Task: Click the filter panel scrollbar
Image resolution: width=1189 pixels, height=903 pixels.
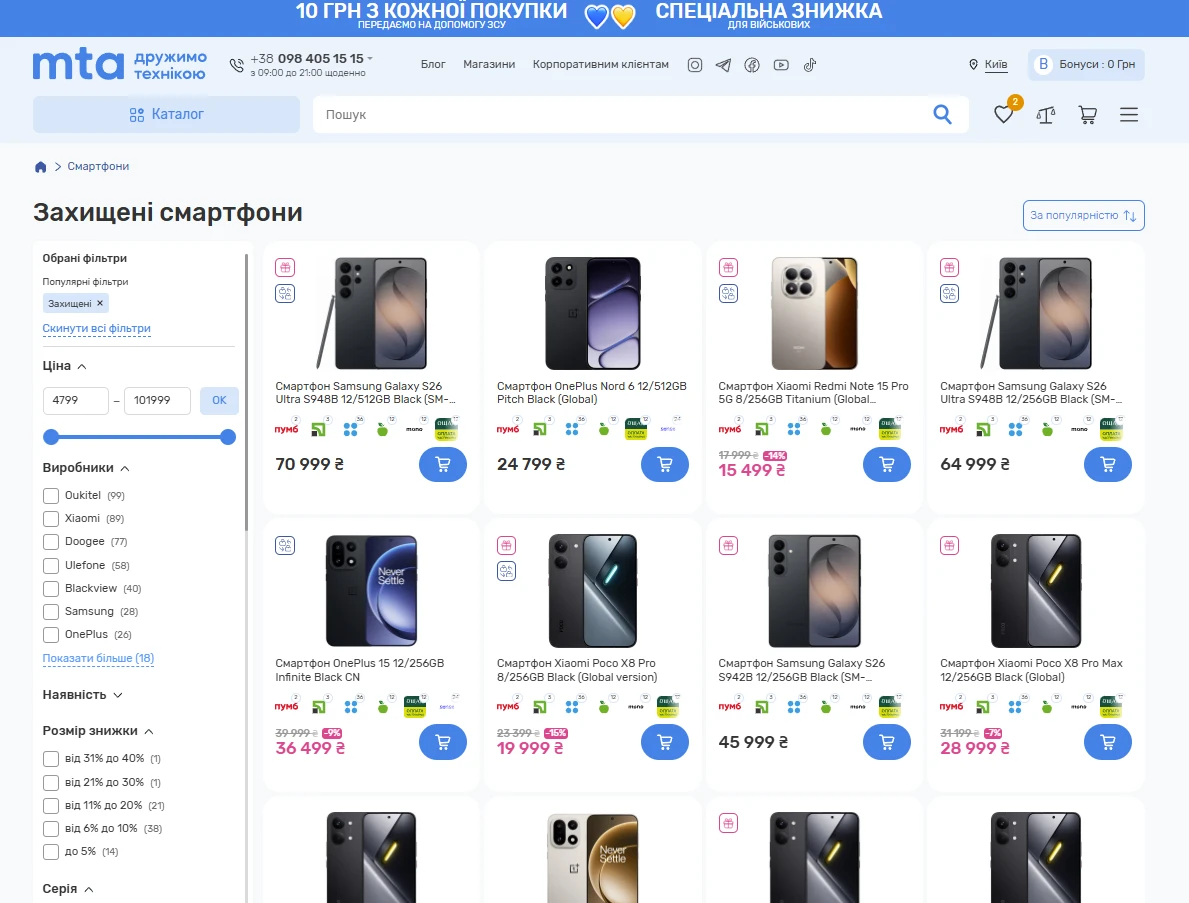Action: point(246,392)
